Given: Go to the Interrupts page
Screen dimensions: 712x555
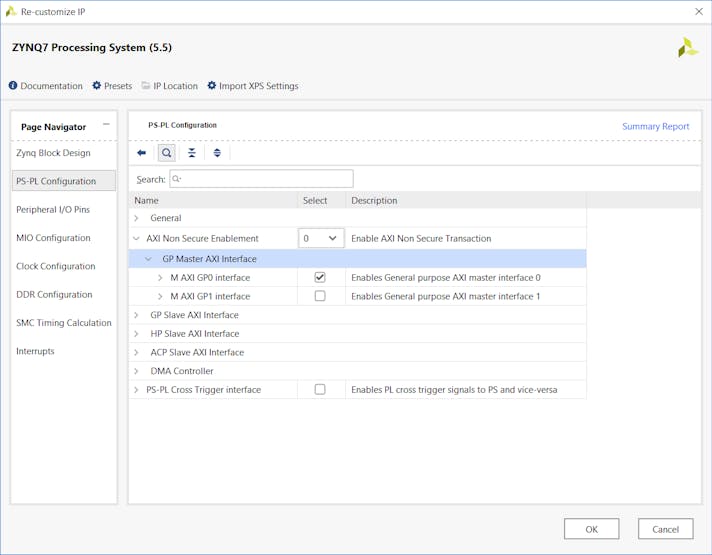Looking at the screenshot, I should click(35, 351).
